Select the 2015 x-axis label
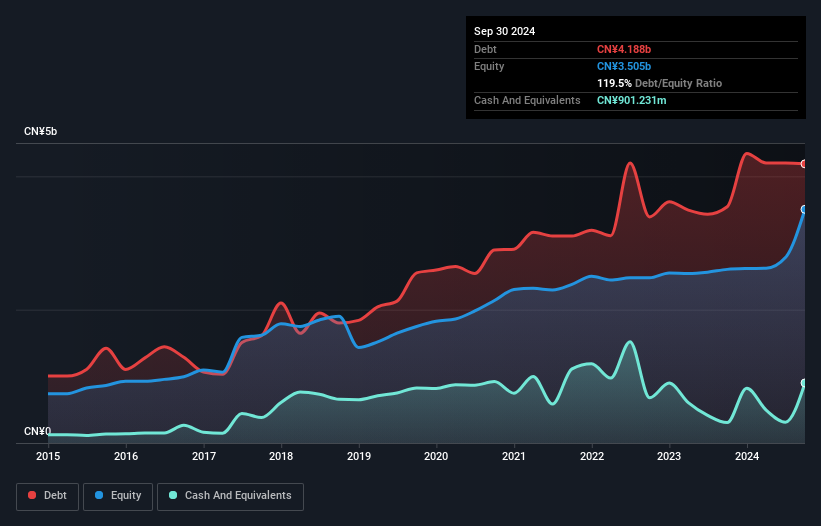Image resolution: width=821 pixels, height=526 pixels. (x=48, y=456)
